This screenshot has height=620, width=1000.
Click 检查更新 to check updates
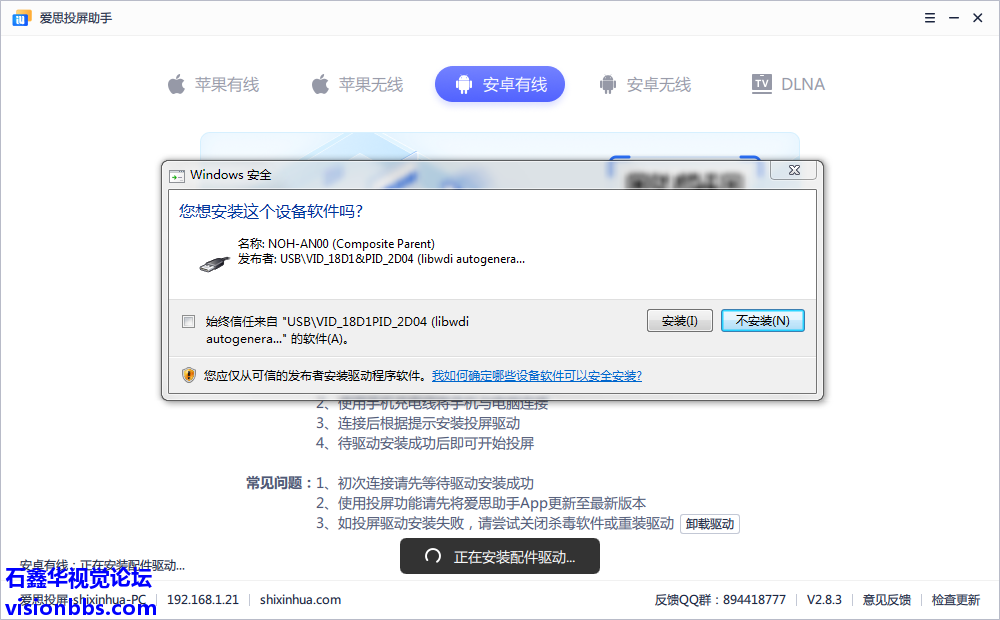(x=956, y=600)
